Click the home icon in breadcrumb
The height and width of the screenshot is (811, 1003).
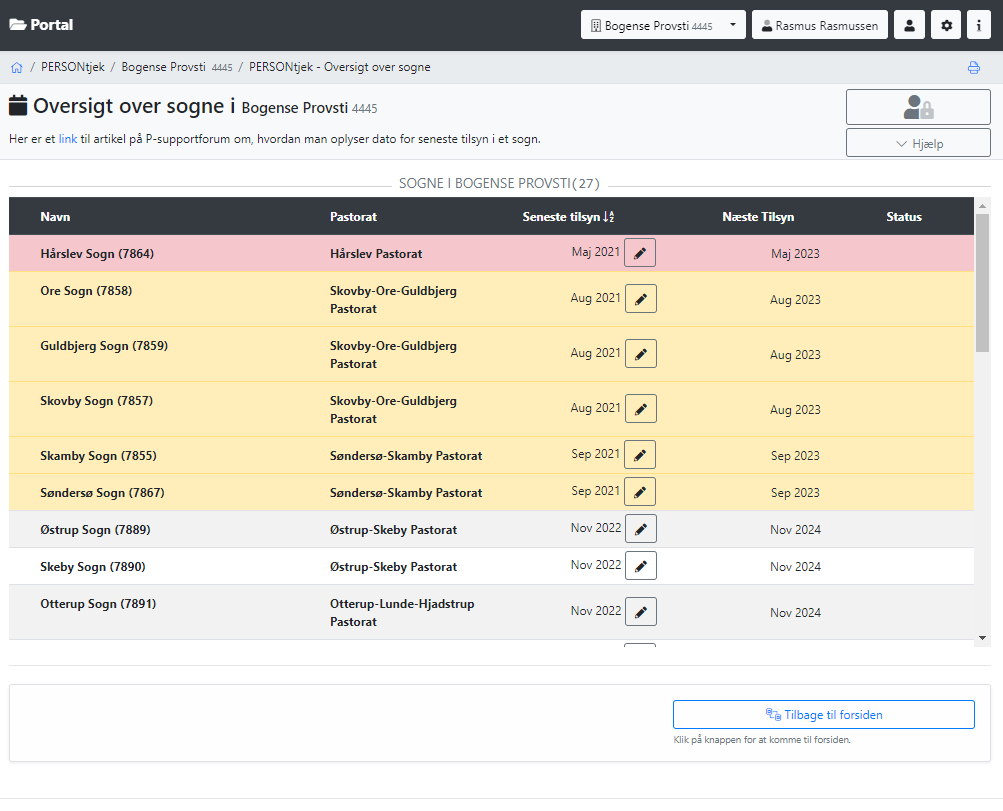point(17,67)
